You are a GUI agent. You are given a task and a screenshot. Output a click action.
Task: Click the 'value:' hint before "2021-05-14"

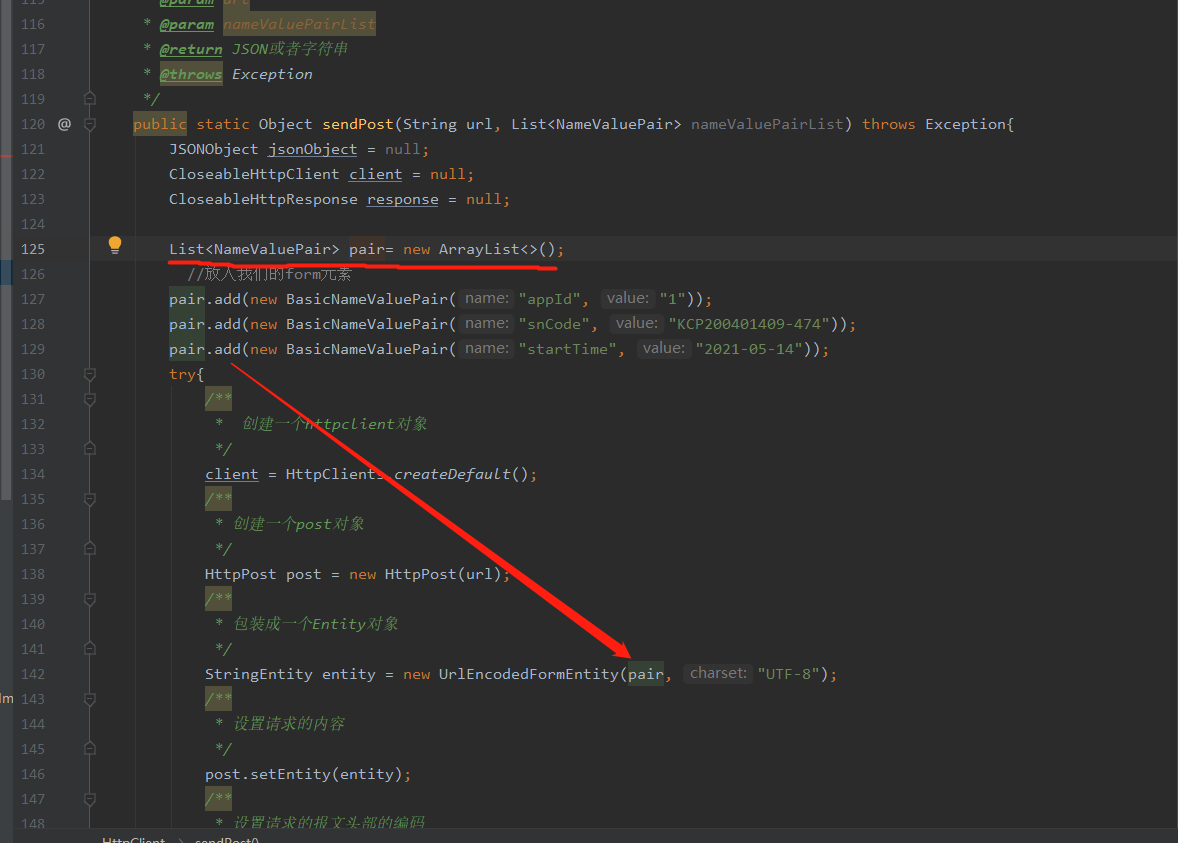pyautogui.click(x=663, y=348)
